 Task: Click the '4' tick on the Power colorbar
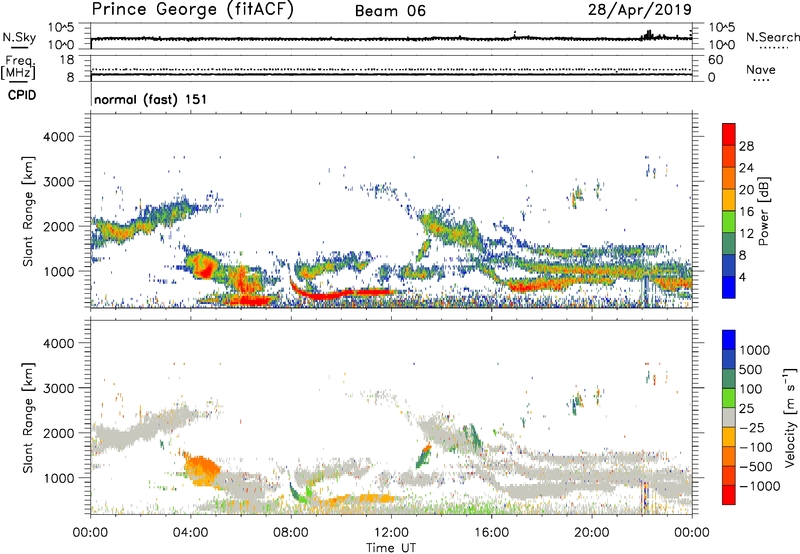[x=743, y=277]
